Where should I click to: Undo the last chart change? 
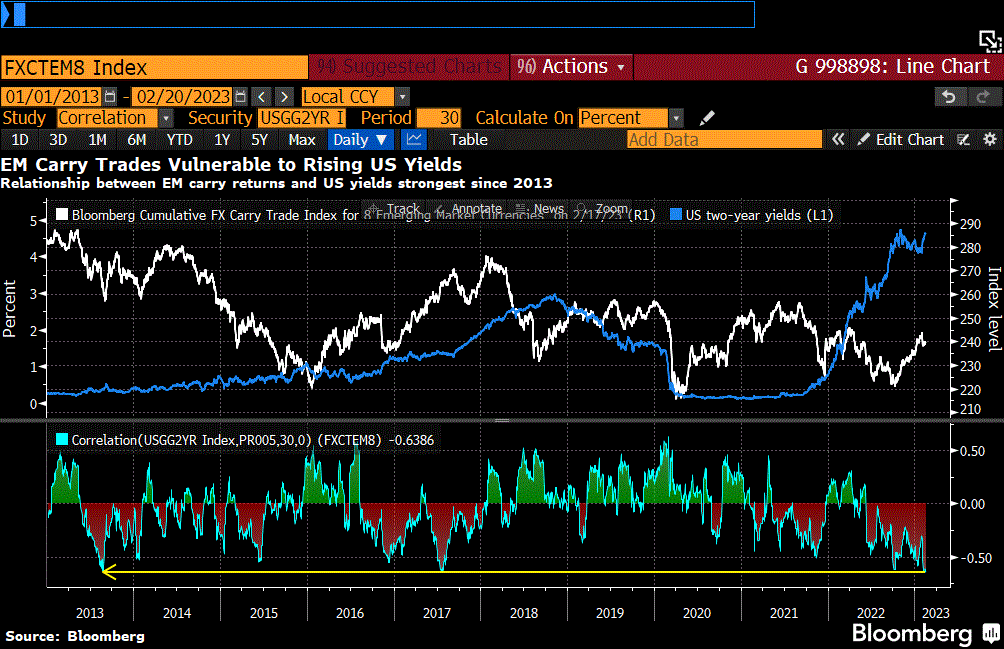949,97
